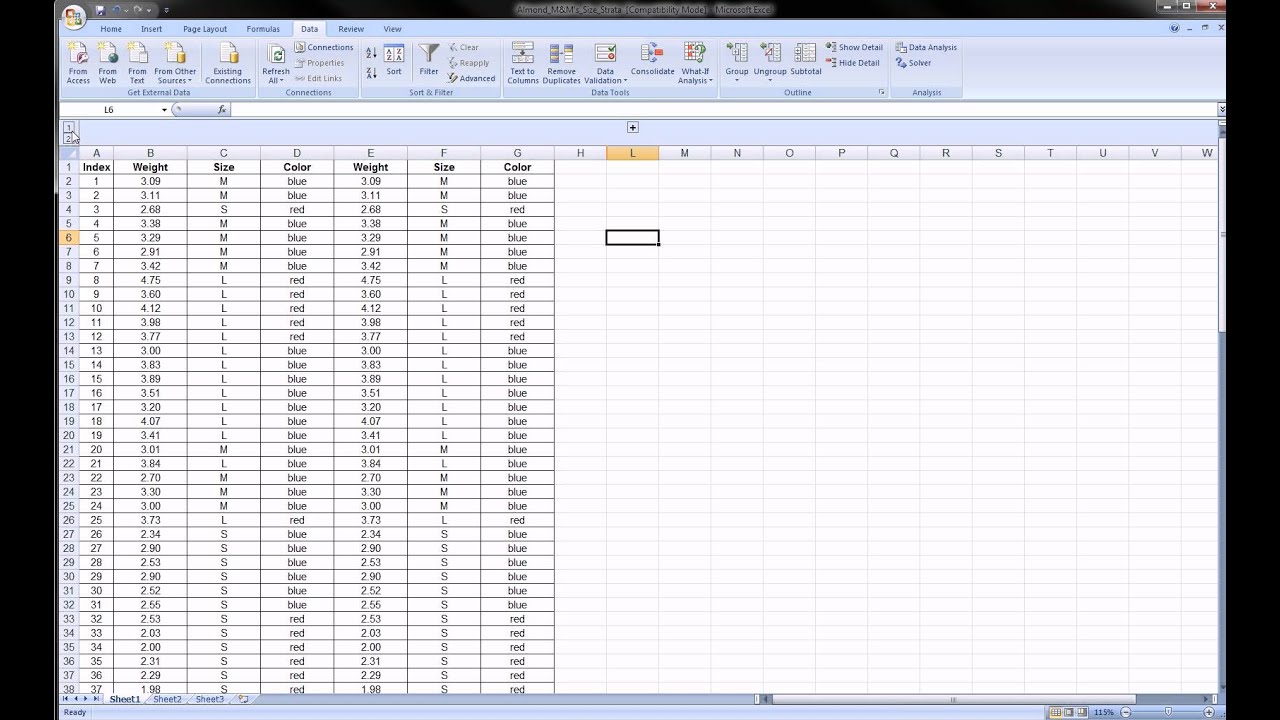Open Existing Connections
Screen dimensions: 1280x720
pyautogui.click(x=228, y=63)
